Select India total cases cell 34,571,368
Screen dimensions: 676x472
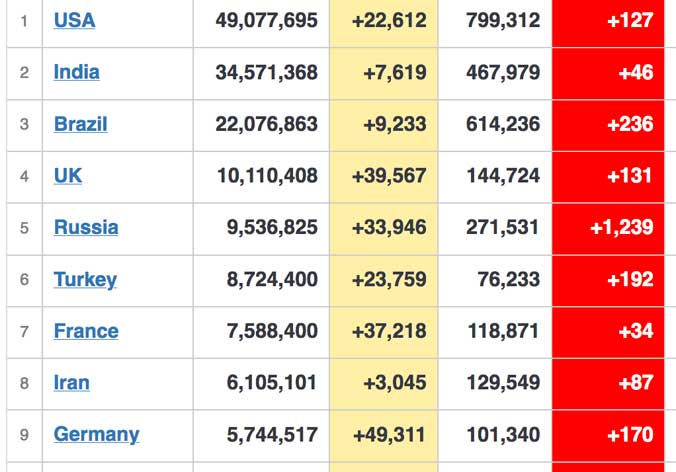(x=261, y=74)
